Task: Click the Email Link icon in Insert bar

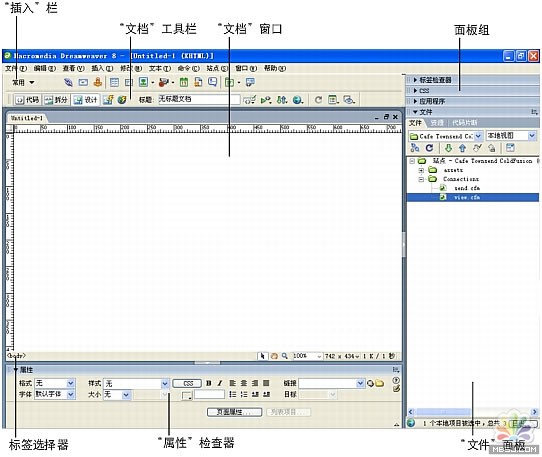Action: pyautogui.click(x=83, y=82)
